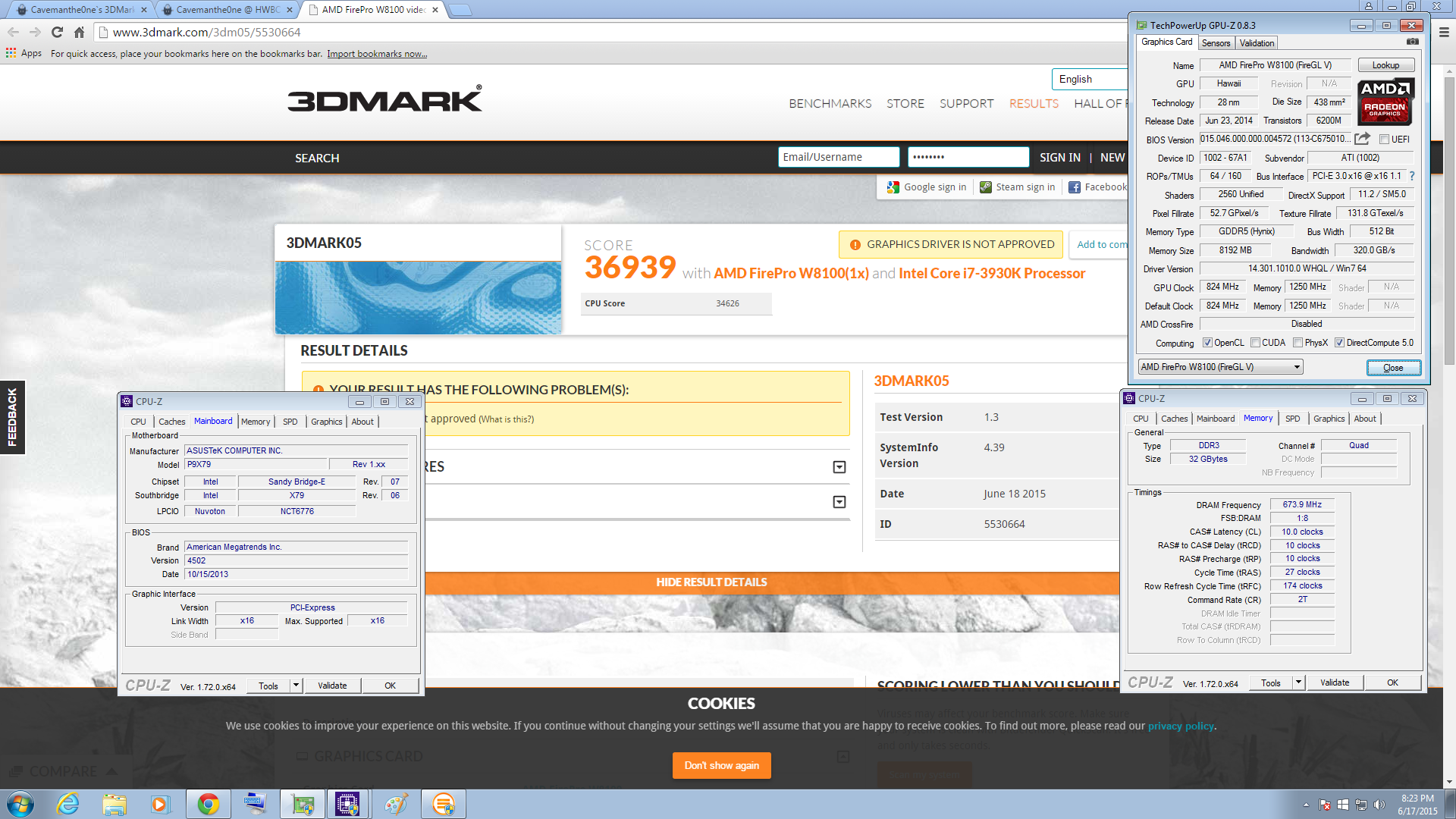Click the Lookup button in GPU-Z
1456x819 pixels.
[x=1385, y=65]
